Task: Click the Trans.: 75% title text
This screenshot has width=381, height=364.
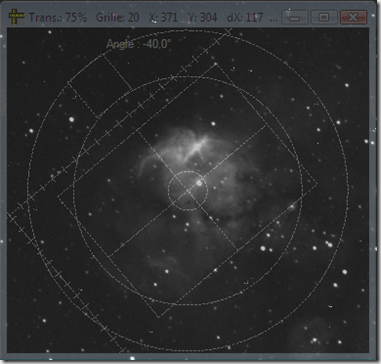Action: [x=58, y=17]
